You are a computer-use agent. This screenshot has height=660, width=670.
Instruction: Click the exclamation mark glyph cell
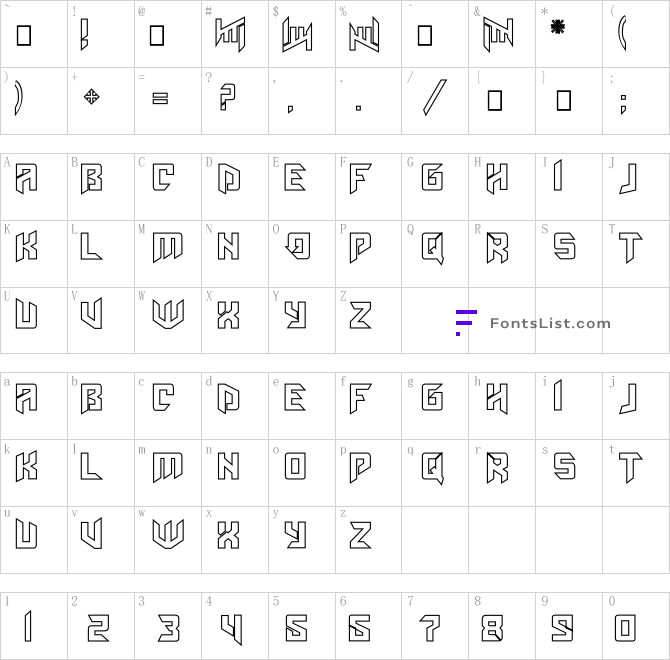point(85,35)
